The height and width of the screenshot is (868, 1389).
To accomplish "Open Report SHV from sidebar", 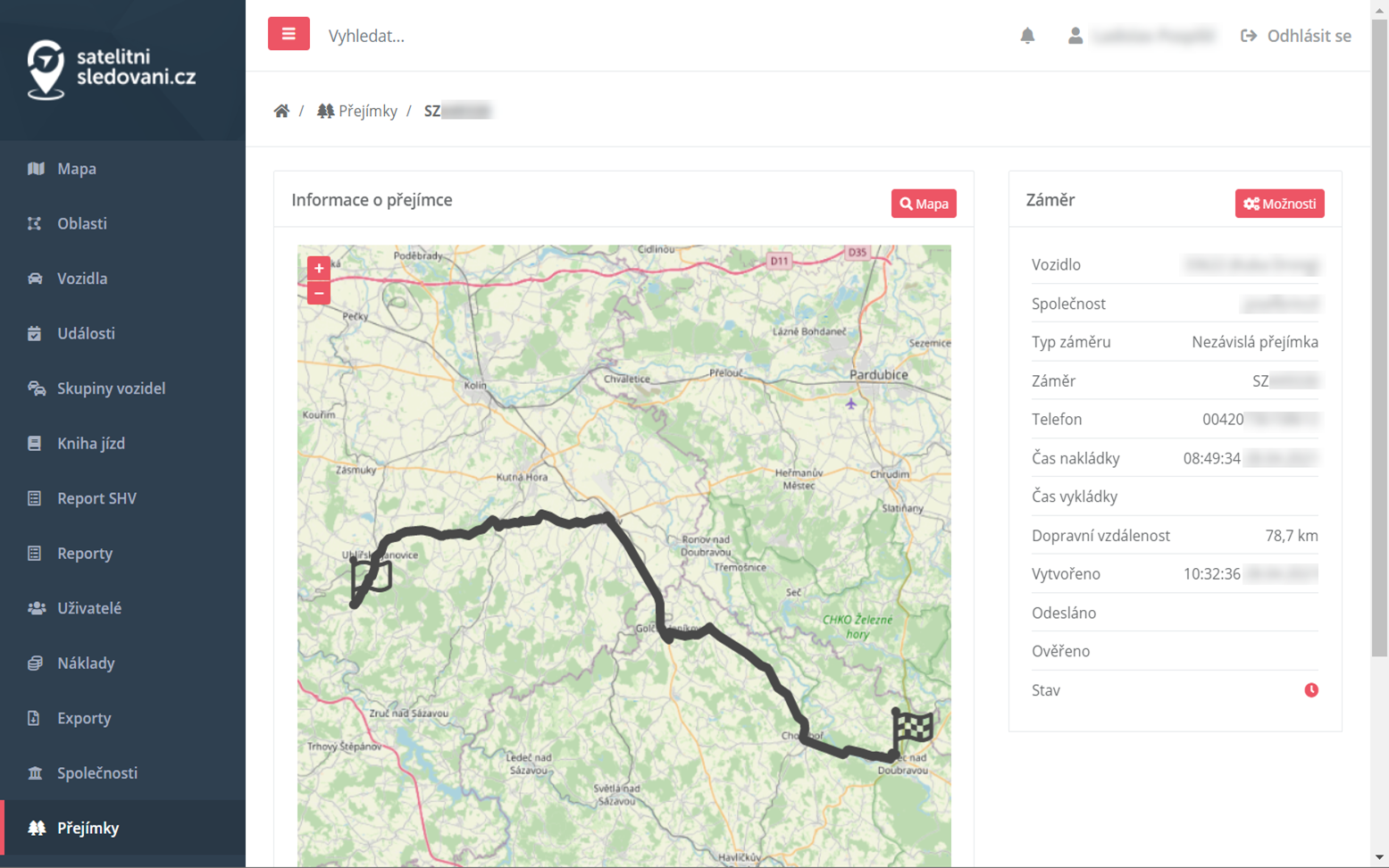I will (96, 498).
